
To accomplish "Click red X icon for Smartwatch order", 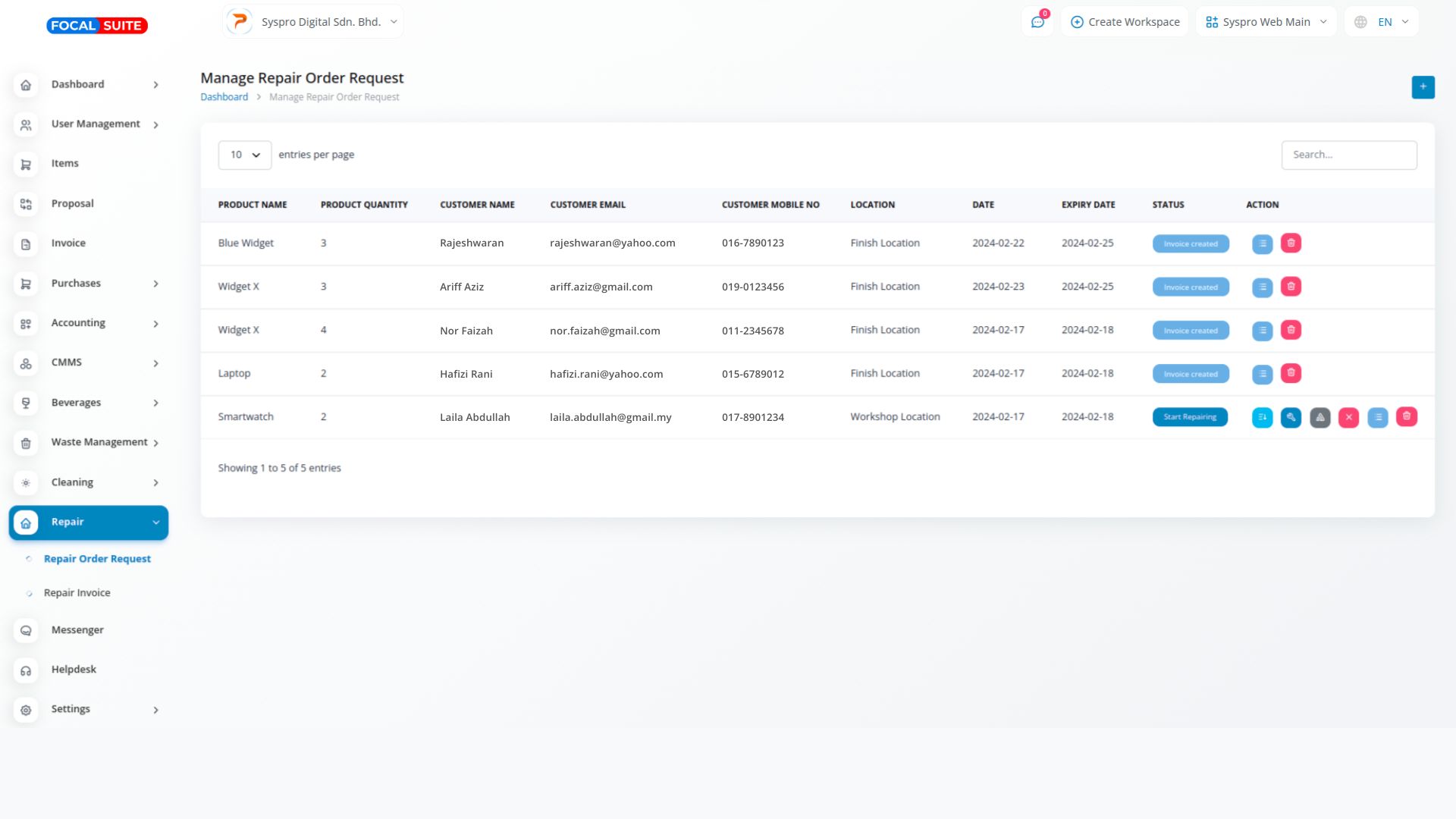I will pos(1348,417).
